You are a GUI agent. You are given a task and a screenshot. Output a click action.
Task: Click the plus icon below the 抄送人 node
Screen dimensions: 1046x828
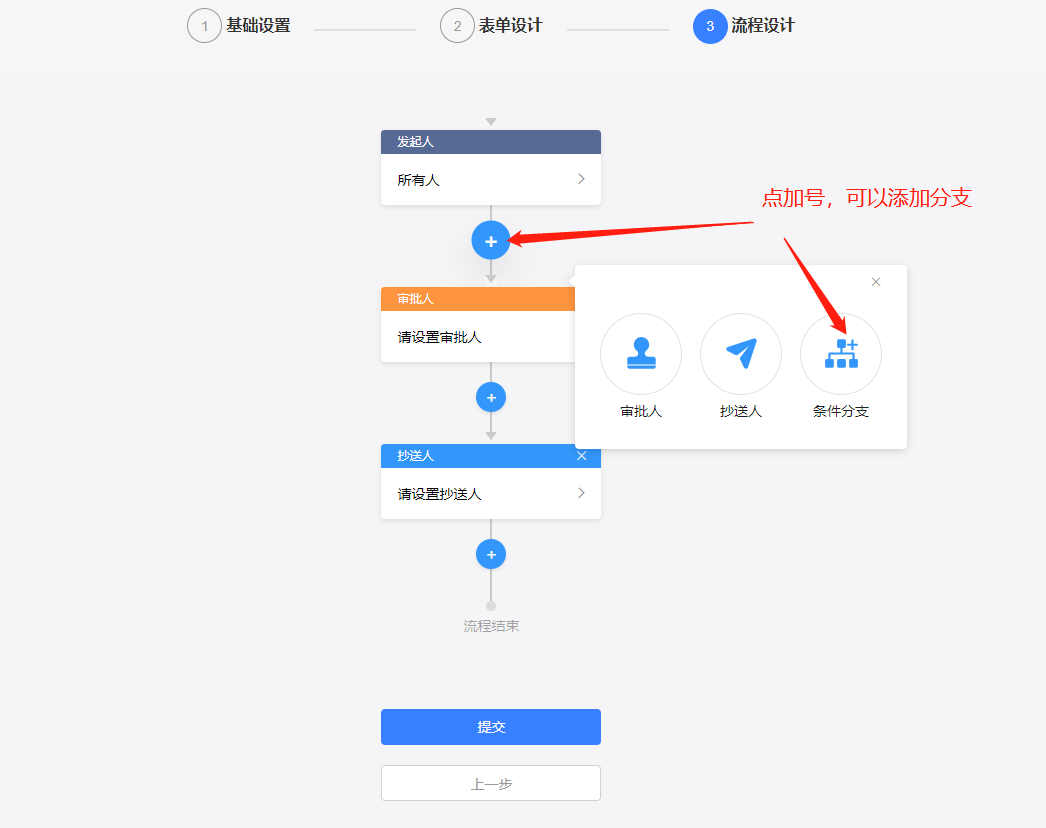[x=491, y=554]
